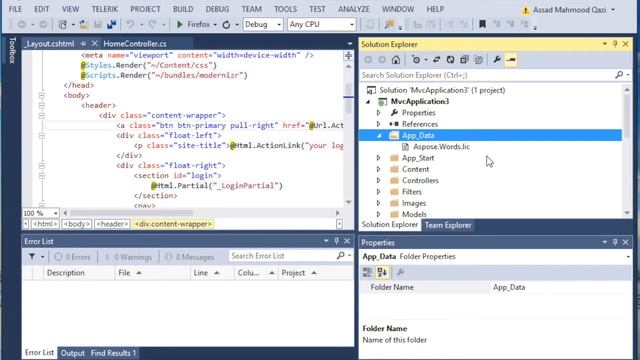Close the _Layout.cshtml tab
The height and width of the screenshot is (360, 640).
[x=95, y=43]
